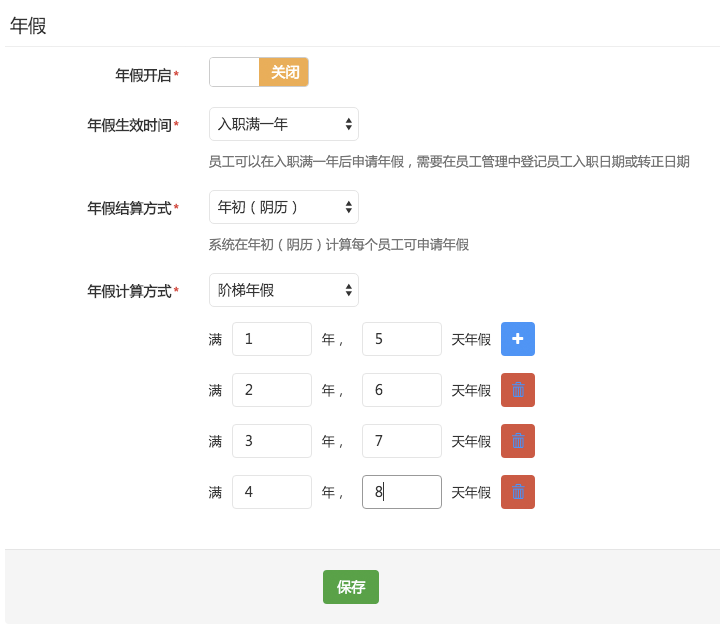Image resolution: width=720 pixels, height=630 pixels.
Task: Toggle the 年假开启 switch
Action: click(259, 72)
